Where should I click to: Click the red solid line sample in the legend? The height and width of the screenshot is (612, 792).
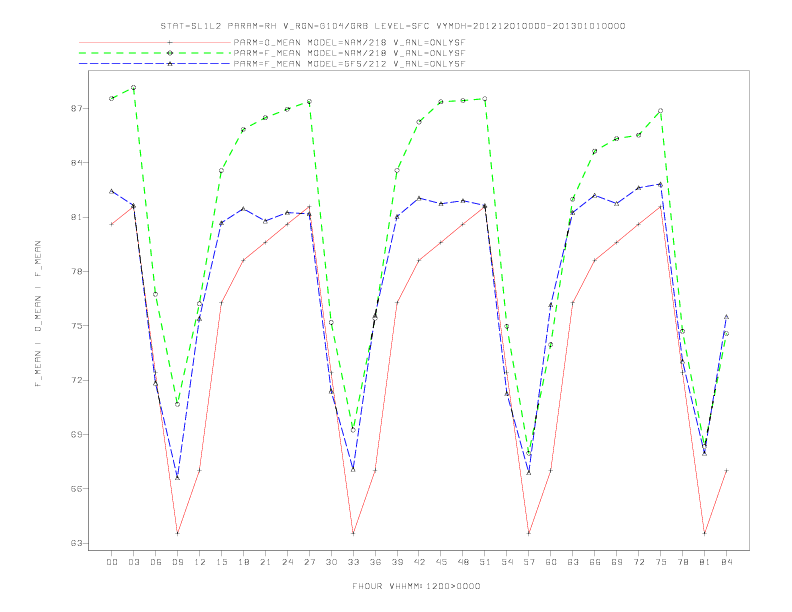click(155, 42)
